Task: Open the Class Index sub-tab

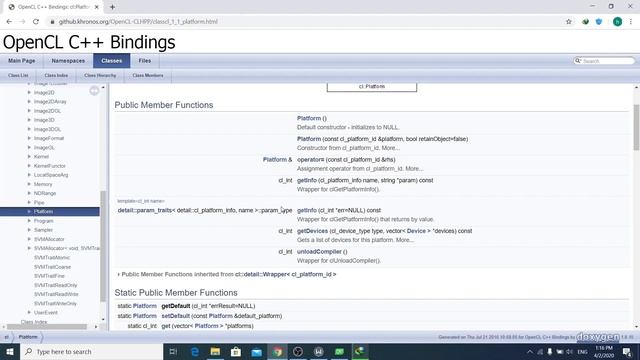Action: pos(56,76)
